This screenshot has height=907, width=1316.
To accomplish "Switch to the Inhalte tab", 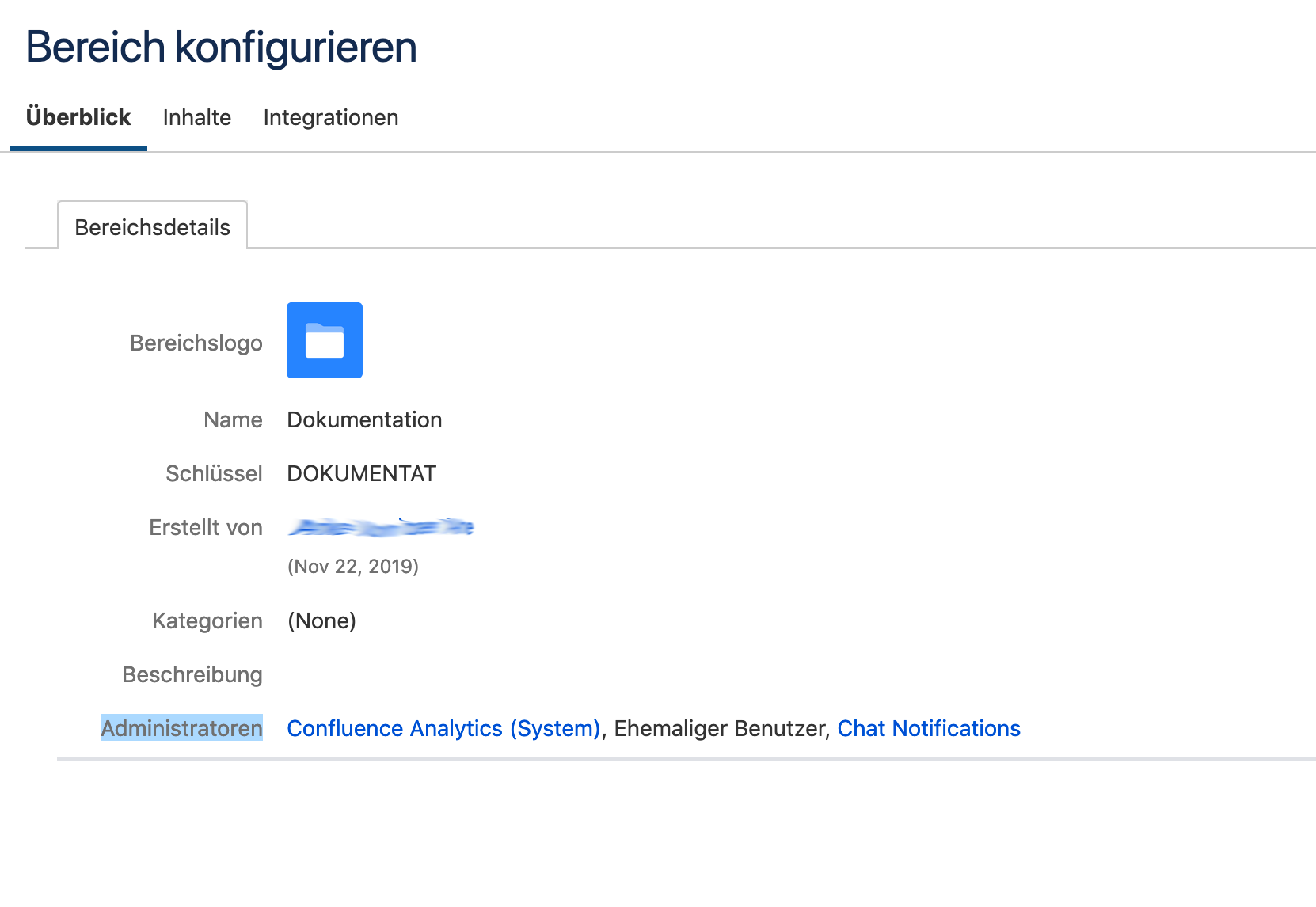I will click(197, 117).
